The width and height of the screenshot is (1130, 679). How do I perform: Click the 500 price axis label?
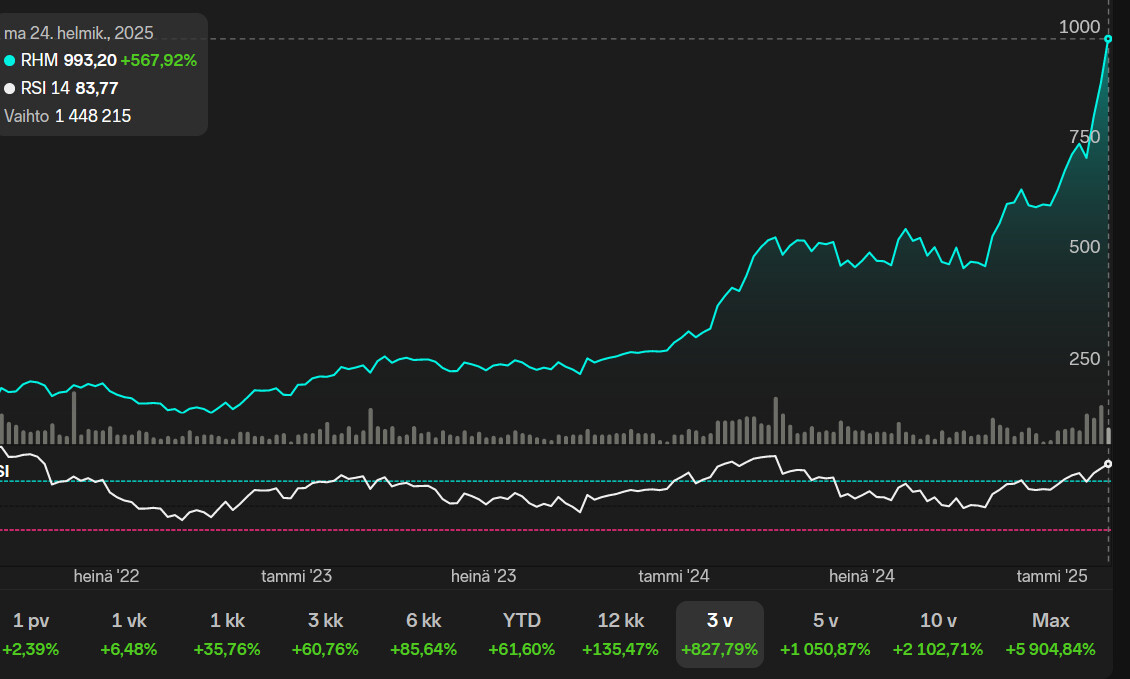pyautogui.click(x=1084, y=247)
